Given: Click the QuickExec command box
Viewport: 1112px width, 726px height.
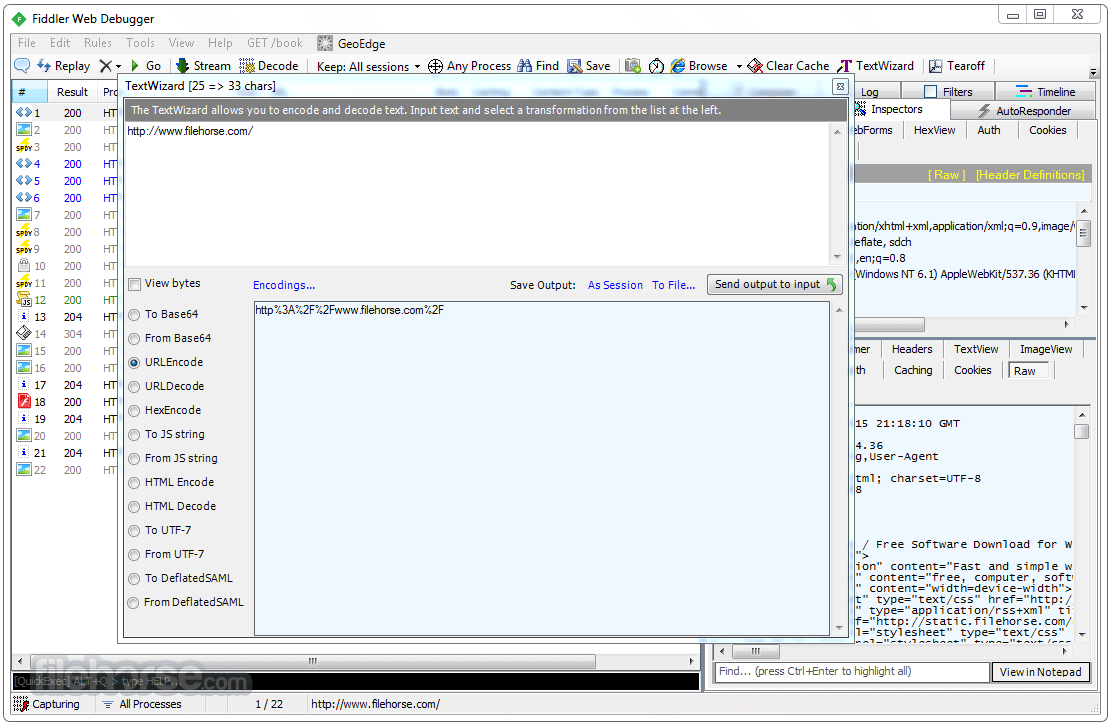Looking at the screenshot, I should (356, 682).
